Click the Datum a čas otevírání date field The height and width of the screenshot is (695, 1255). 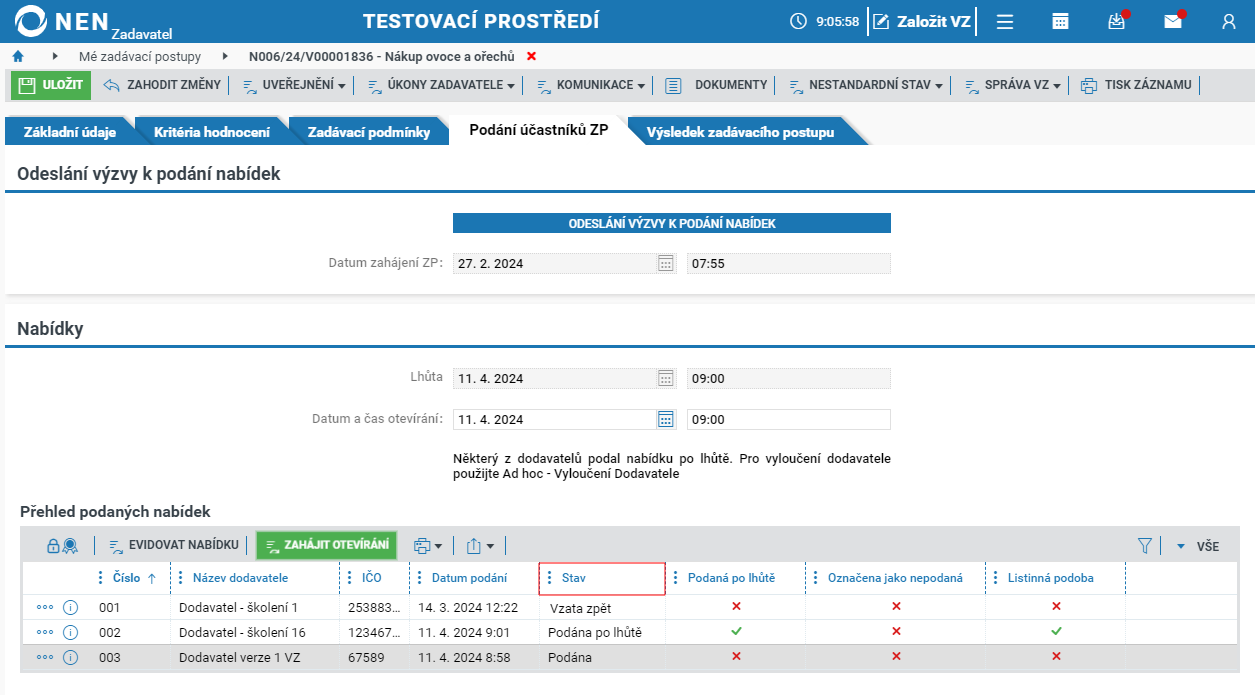pyautogui.click(x=554, y=419)
